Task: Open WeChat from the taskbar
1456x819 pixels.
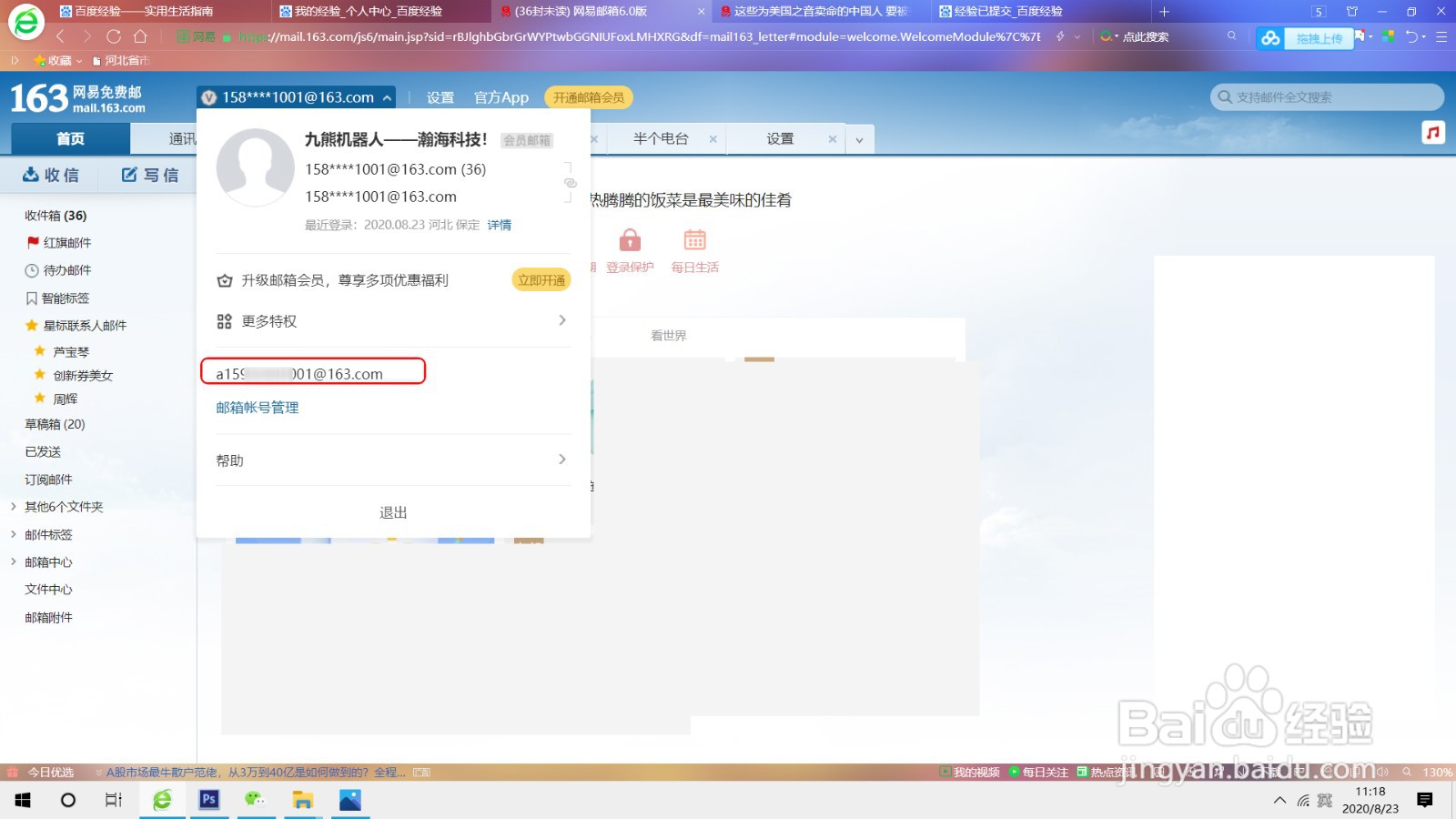Action: [x=255, y=799]
